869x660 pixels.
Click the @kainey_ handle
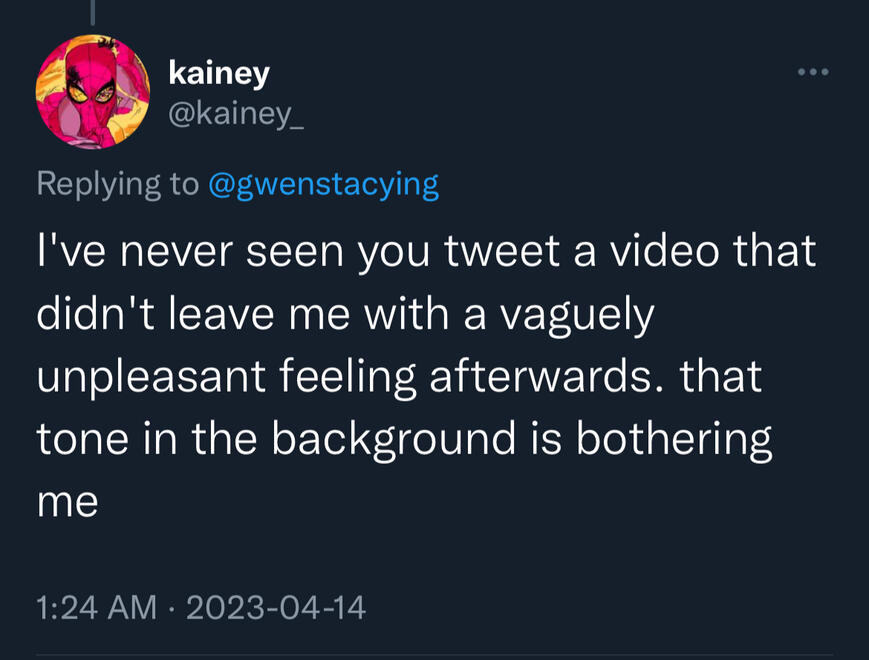235,113
